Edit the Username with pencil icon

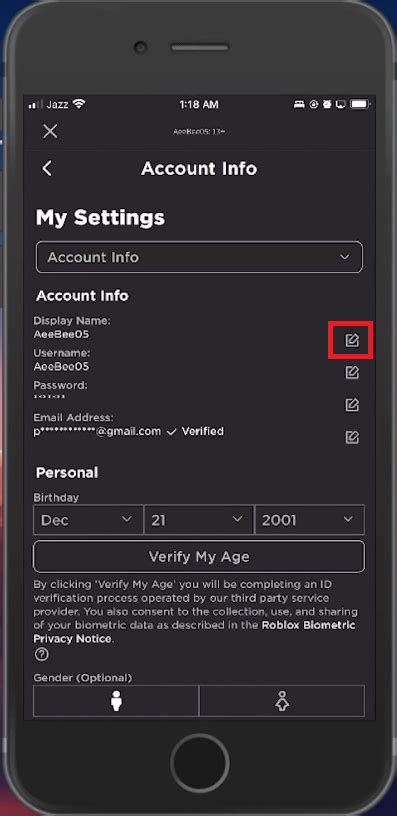pyautogui.click(x=352, y=372)
